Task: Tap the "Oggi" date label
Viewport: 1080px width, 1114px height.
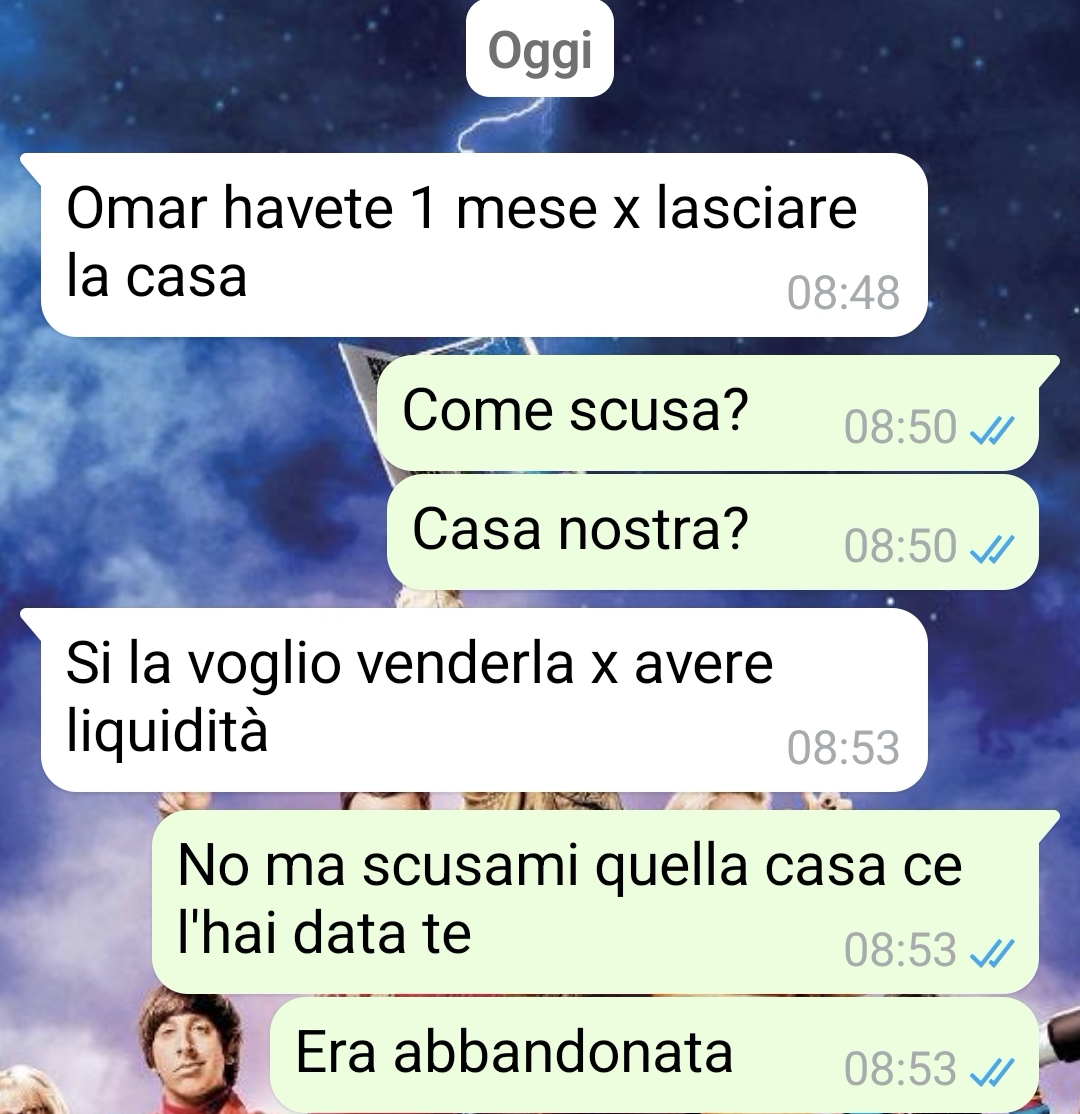Action: [x=539, y=48]
